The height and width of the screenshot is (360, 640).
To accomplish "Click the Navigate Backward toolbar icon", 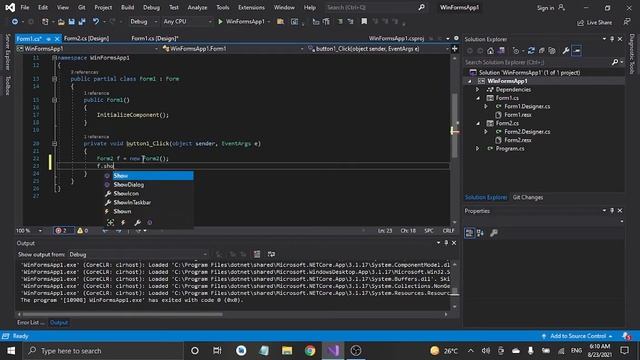I will (15, 22).
